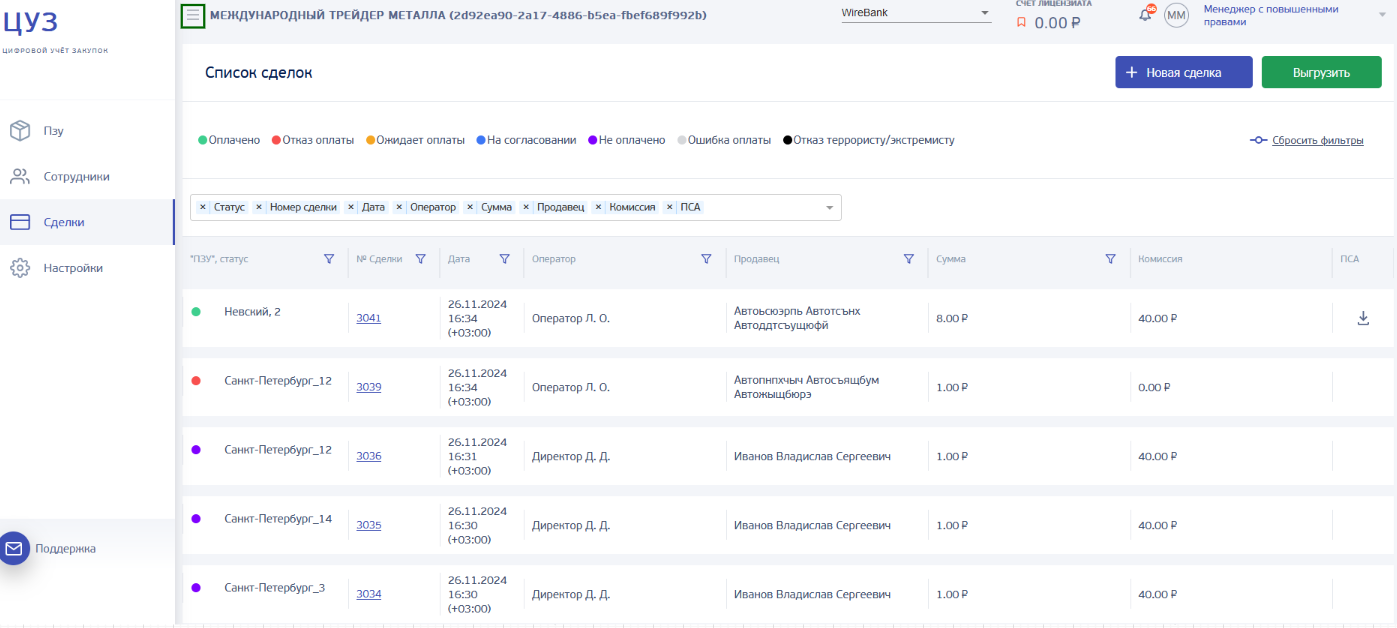Click filter icon in Продавец column

tap(909, 259)
